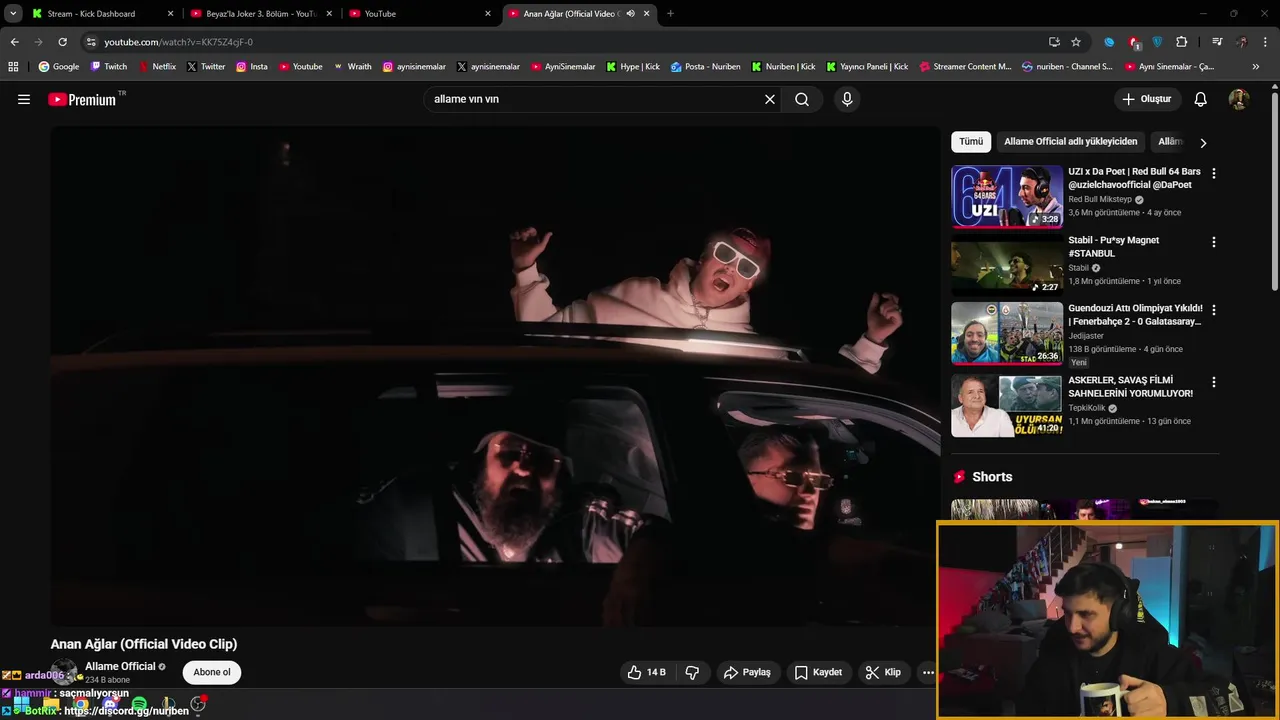Select the Tümü filter chip
This screenshot has width=1280, height=720.
pyautogui.click(x=971, y=142)
